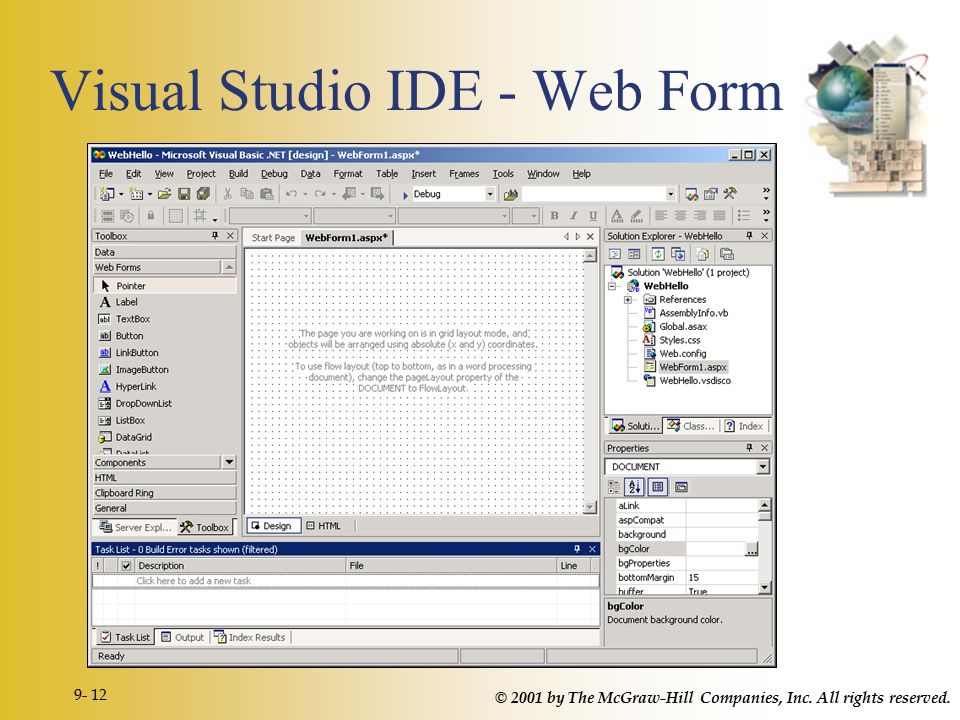This screenshot has height=720, width=960.
Task: Open the Find combo box dropdown arrow
Action: (x=670, y=195)
